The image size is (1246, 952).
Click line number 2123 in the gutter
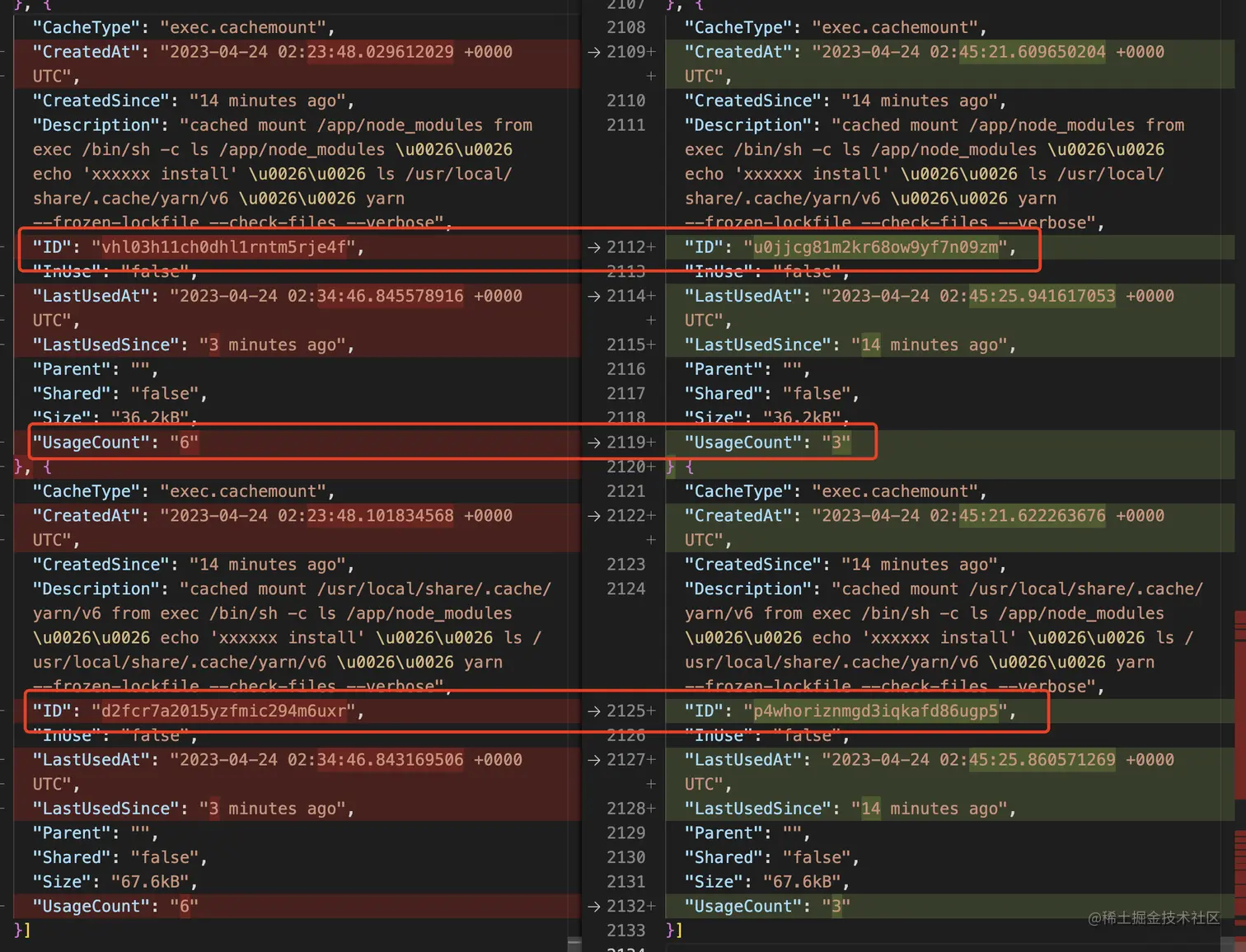tap(626, 565)
